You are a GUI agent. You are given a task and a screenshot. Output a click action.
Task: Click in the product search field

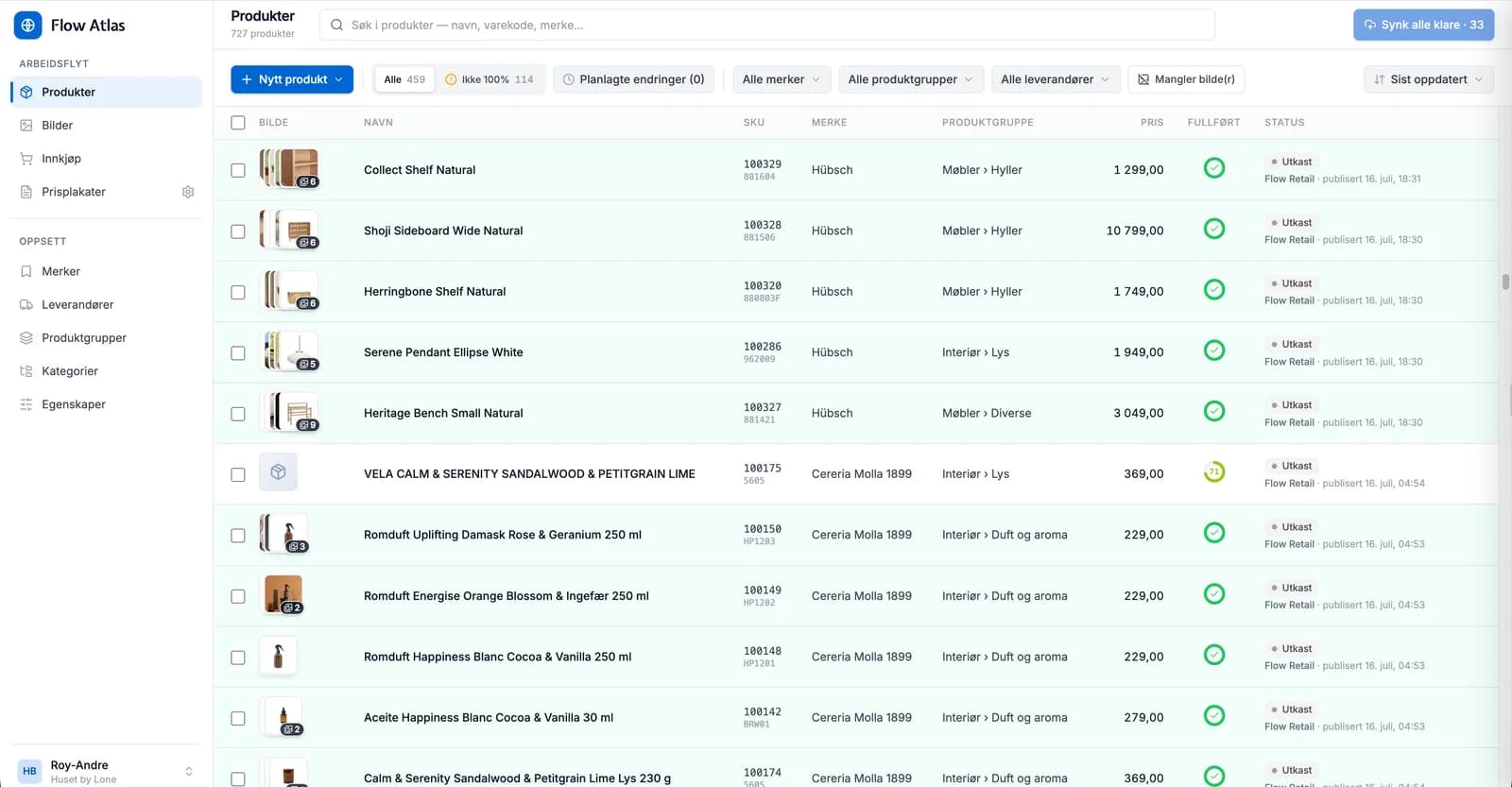tap(767, 25)
